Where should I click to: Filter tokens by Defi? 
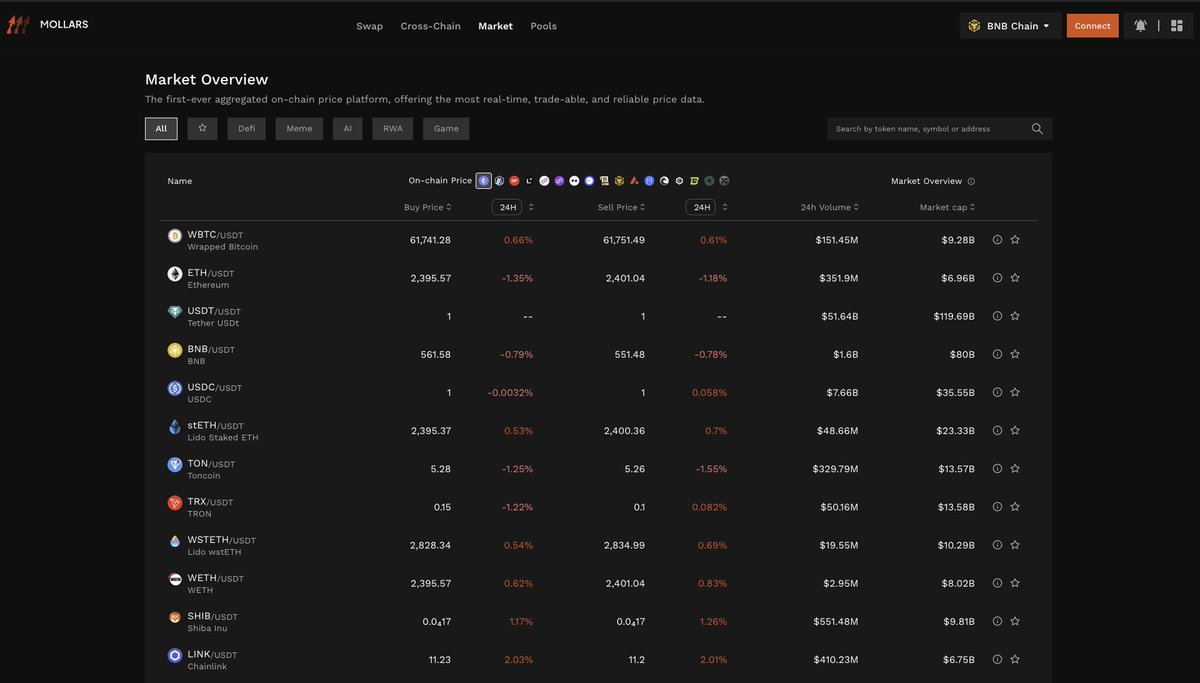click(x=246, y=128)
